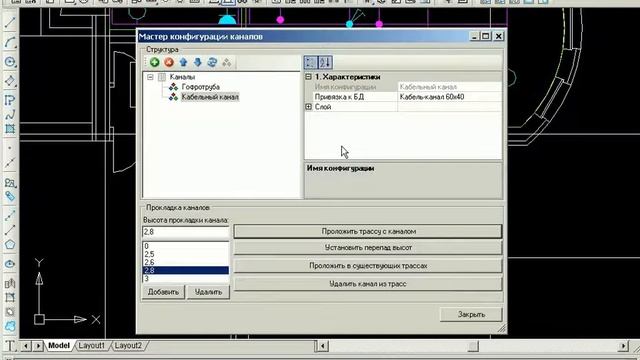
Task: Select height value 3 in the list
Action: 186,278
